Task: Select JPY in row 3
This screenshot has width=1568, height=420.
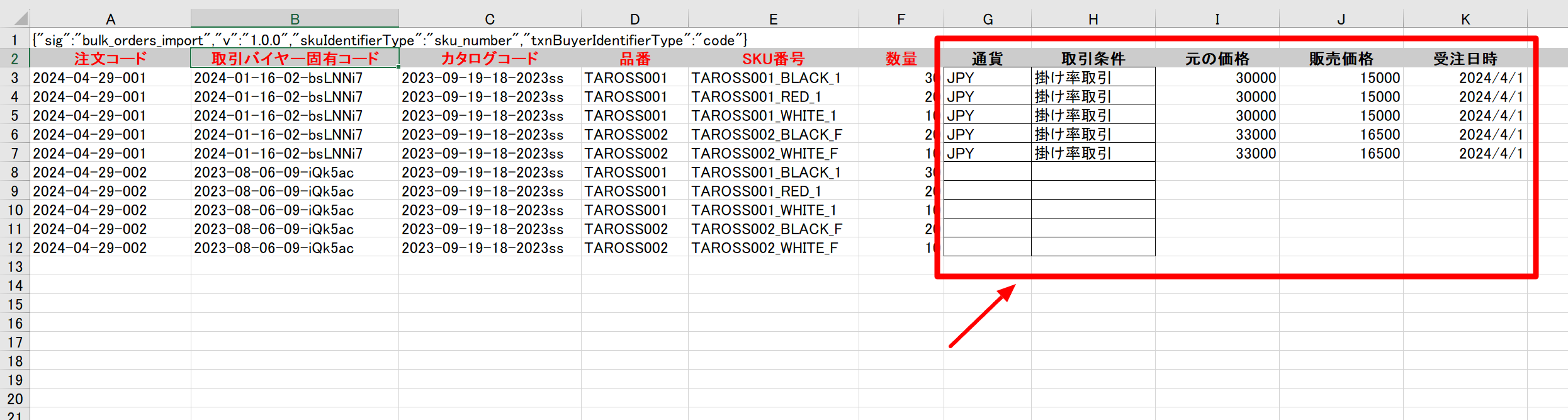Action: [988, 78]
